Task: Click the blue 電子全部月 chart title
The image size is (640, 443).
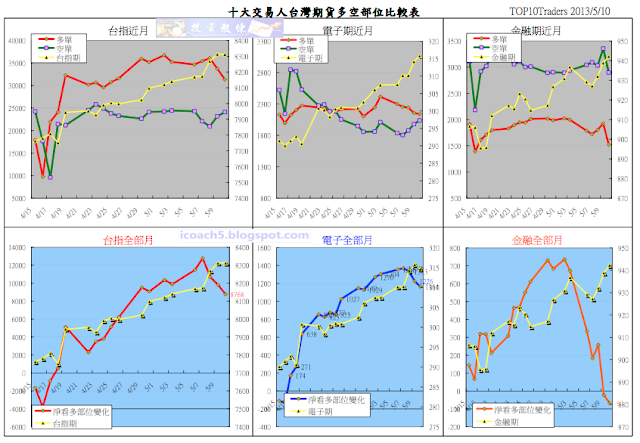Action: [x=347, y=240]
